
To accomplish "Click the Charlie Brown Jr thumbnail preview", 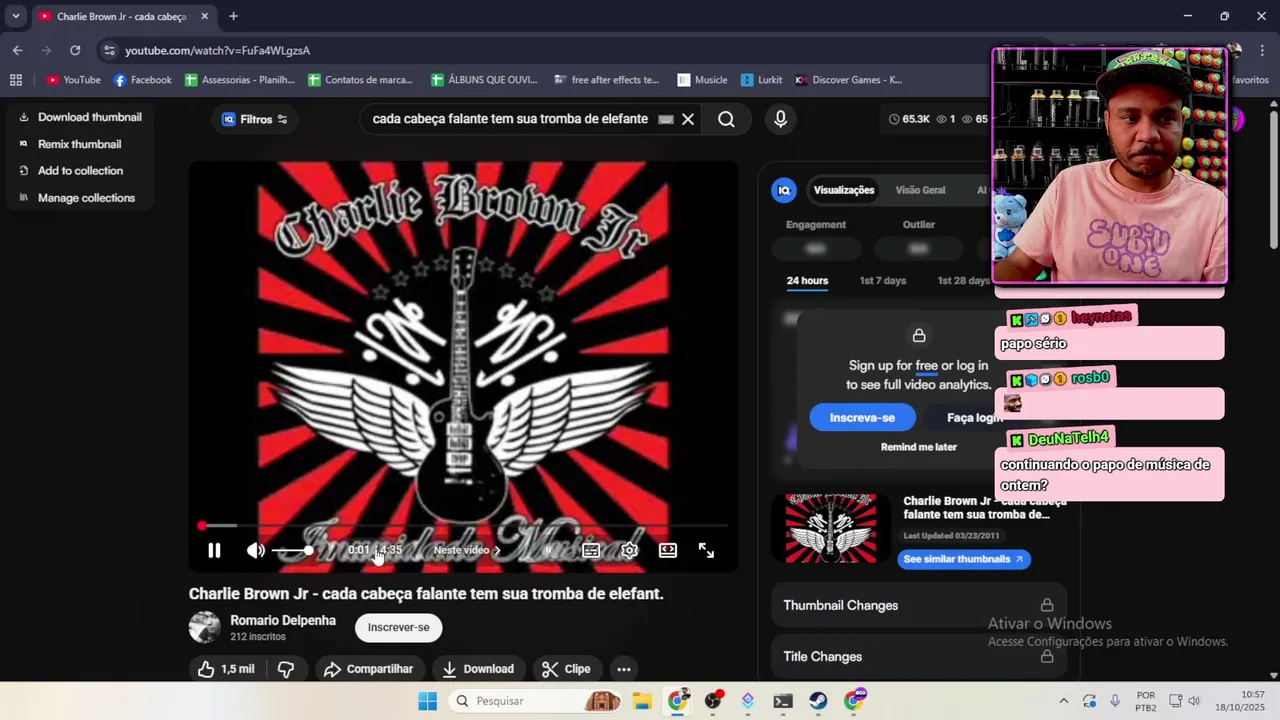I will (x=830, y=528).
